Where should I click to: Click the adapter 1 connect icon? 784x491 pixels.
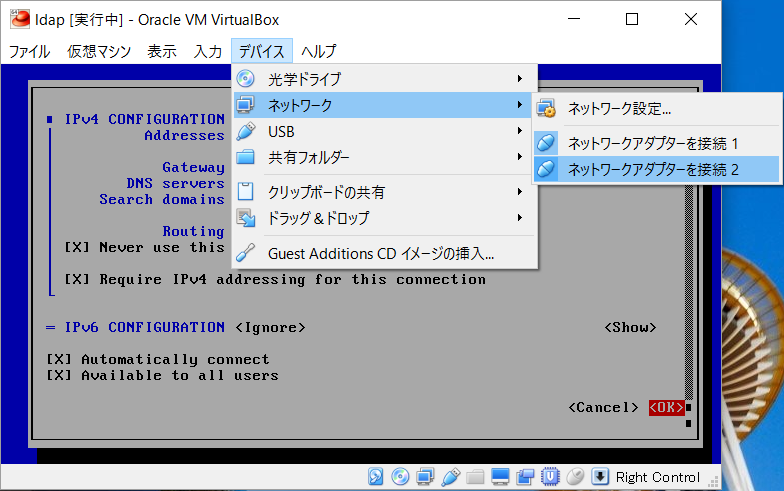[x=546, y=143]
